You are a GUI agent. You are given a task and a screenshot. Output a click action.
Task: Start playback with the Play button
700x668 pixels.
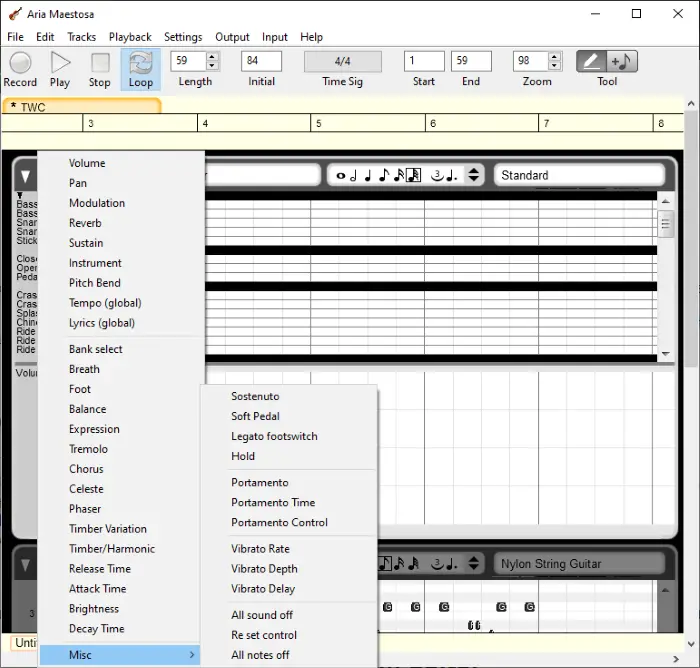pos(60,70)
